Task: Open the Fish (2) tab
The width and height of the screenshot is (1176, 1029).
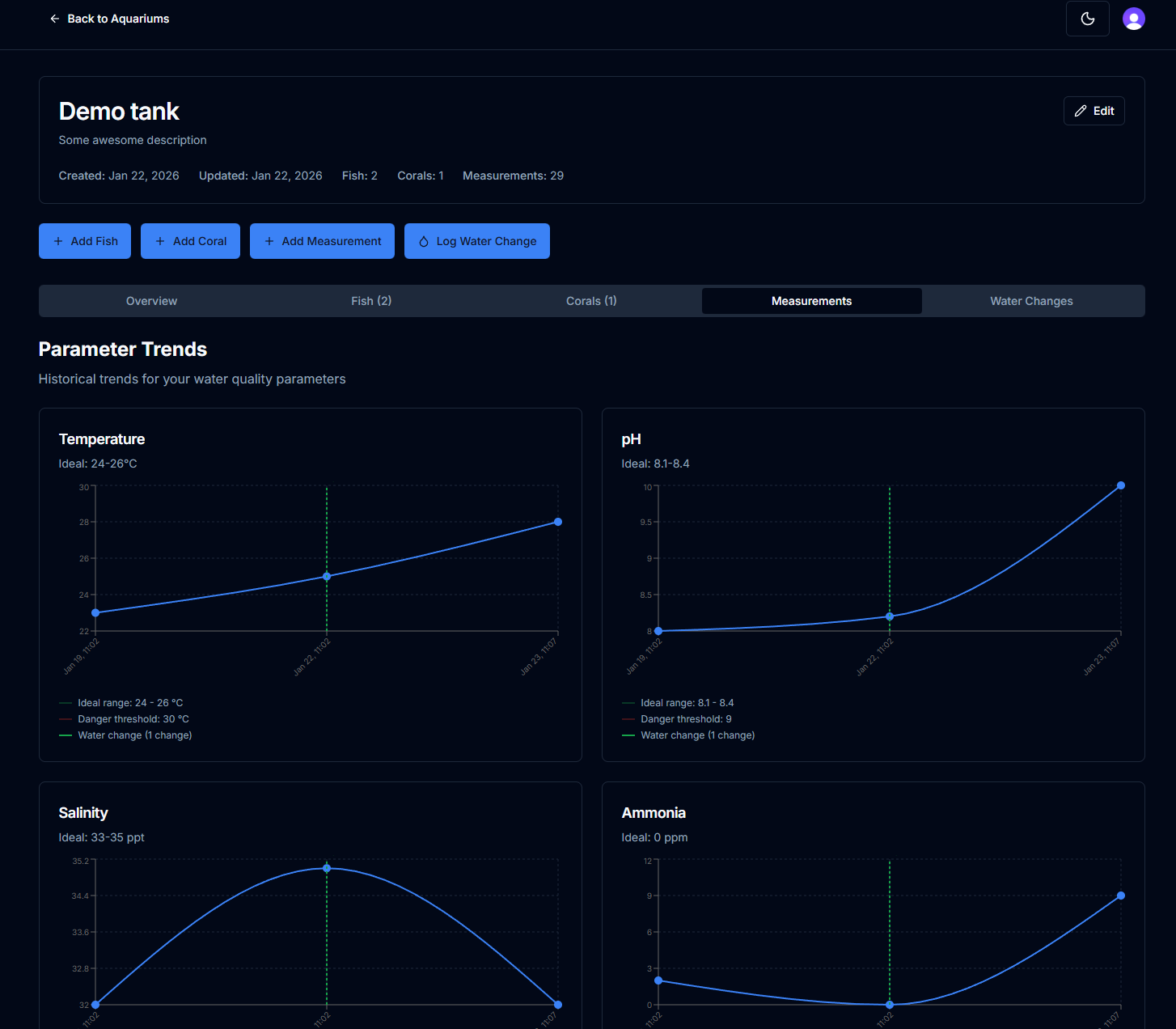Action: pos(371,301)
